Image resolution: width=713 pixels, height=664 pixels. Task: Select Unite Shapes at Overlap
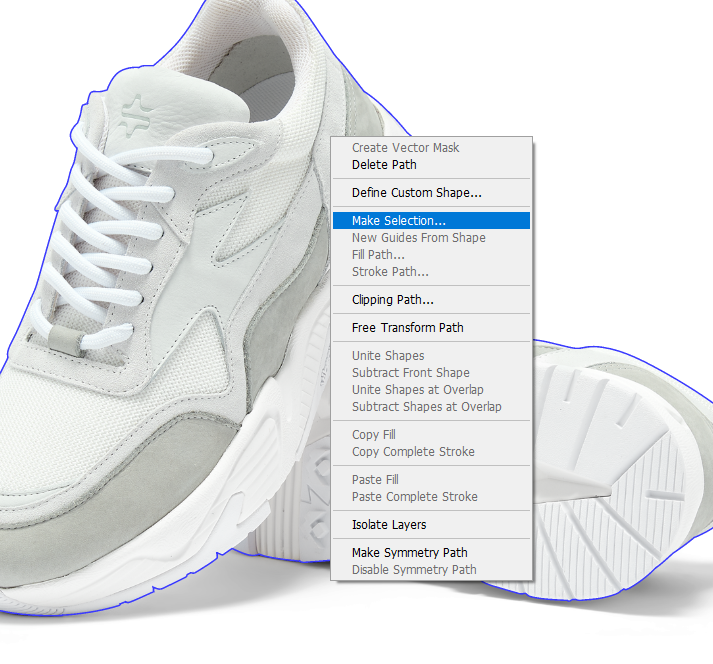tap(417, 390)
